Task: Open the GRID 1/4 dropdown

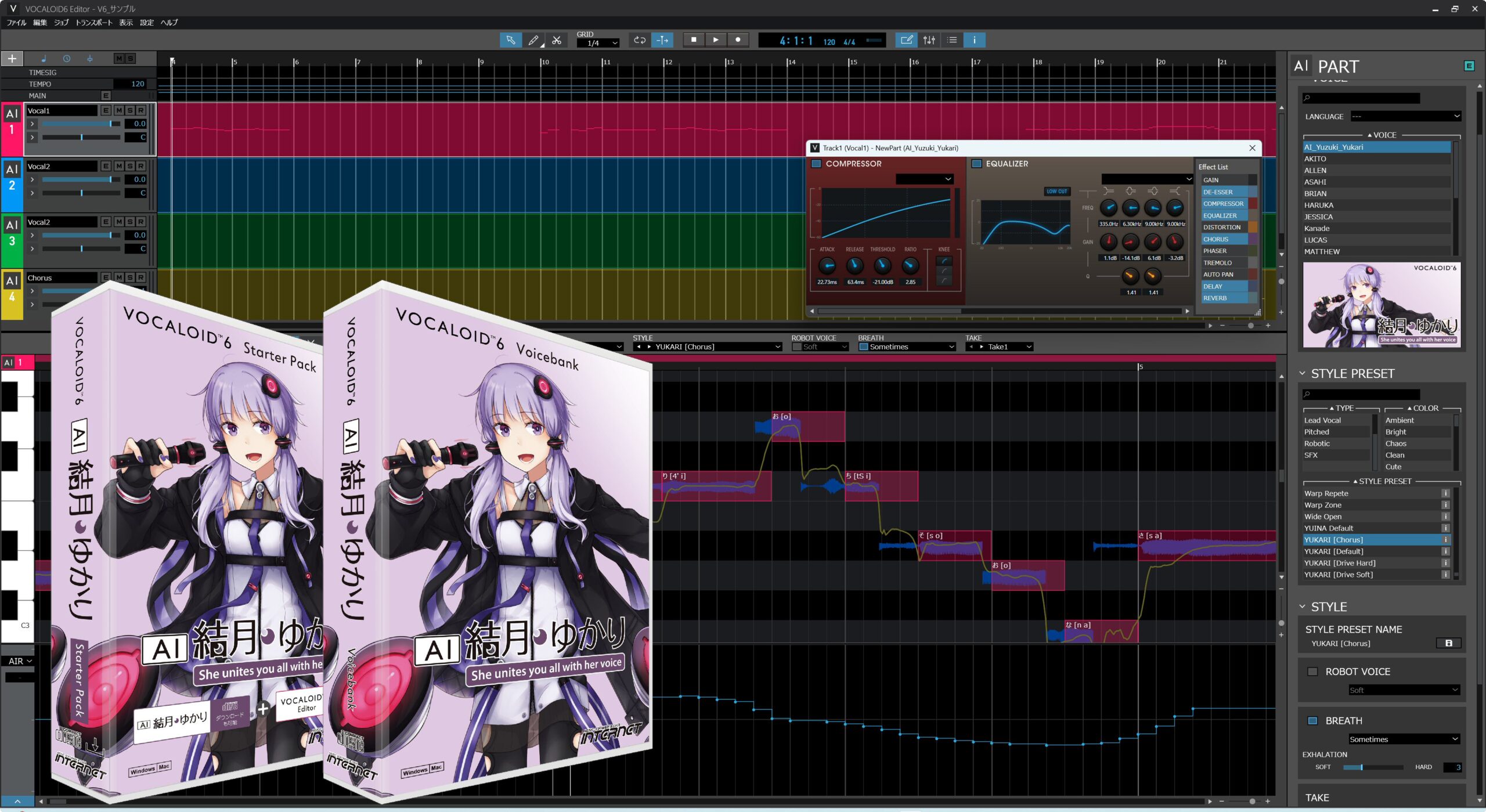Action: coord(598,43)
